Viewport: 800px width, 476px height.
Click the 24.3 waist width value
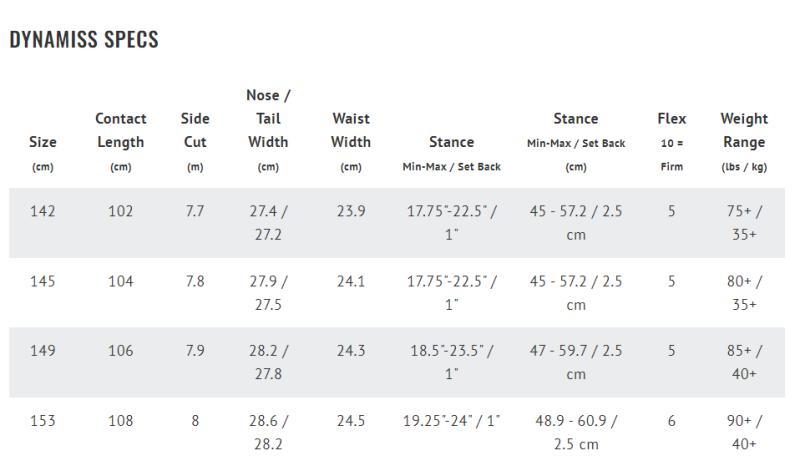350,351
